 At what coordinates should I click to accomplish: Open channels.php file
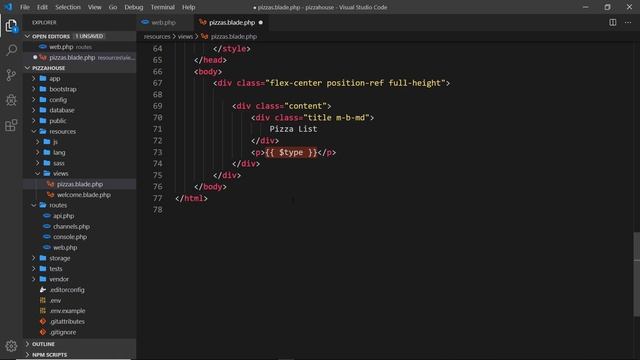[x=79, y=227]
